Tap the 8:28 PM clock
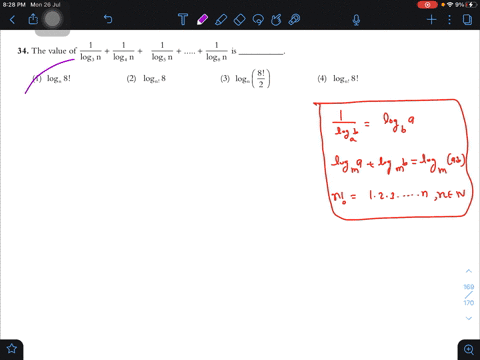Screen dimensions: 480x360 (x=14, y=5)
